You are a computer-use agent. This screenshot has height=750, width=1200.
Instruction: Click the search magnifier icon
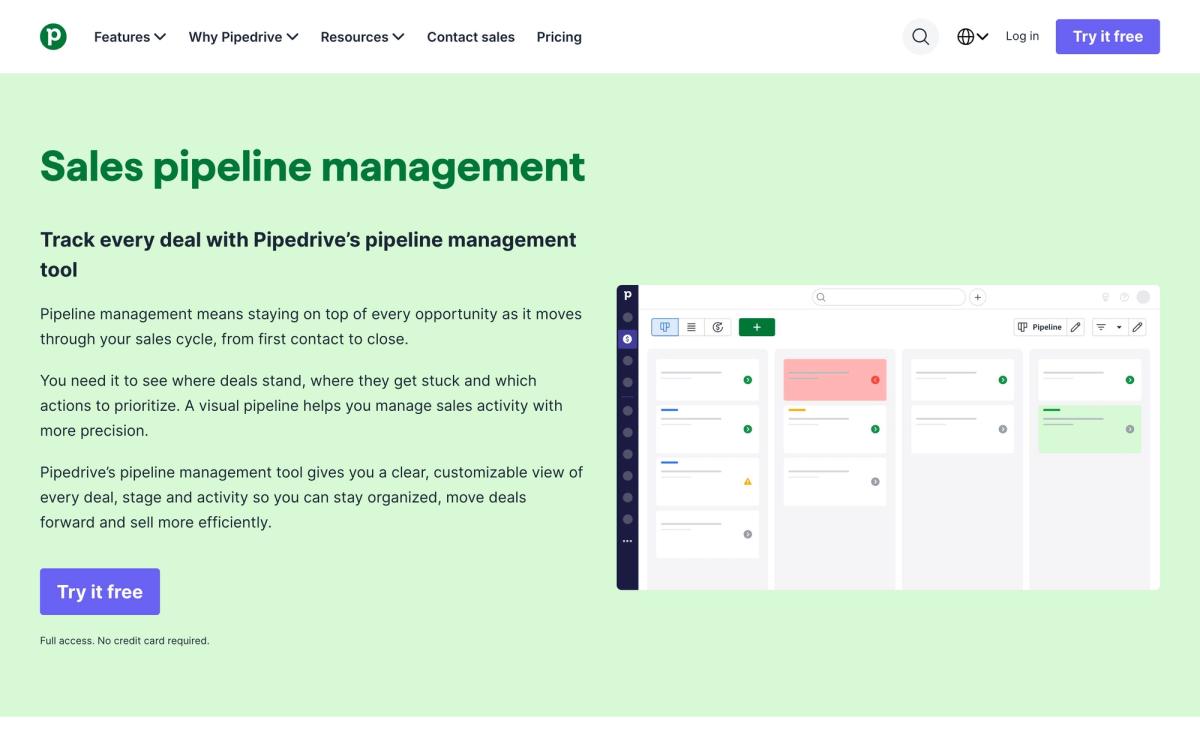pyautogui.click(x=921, y=37)
